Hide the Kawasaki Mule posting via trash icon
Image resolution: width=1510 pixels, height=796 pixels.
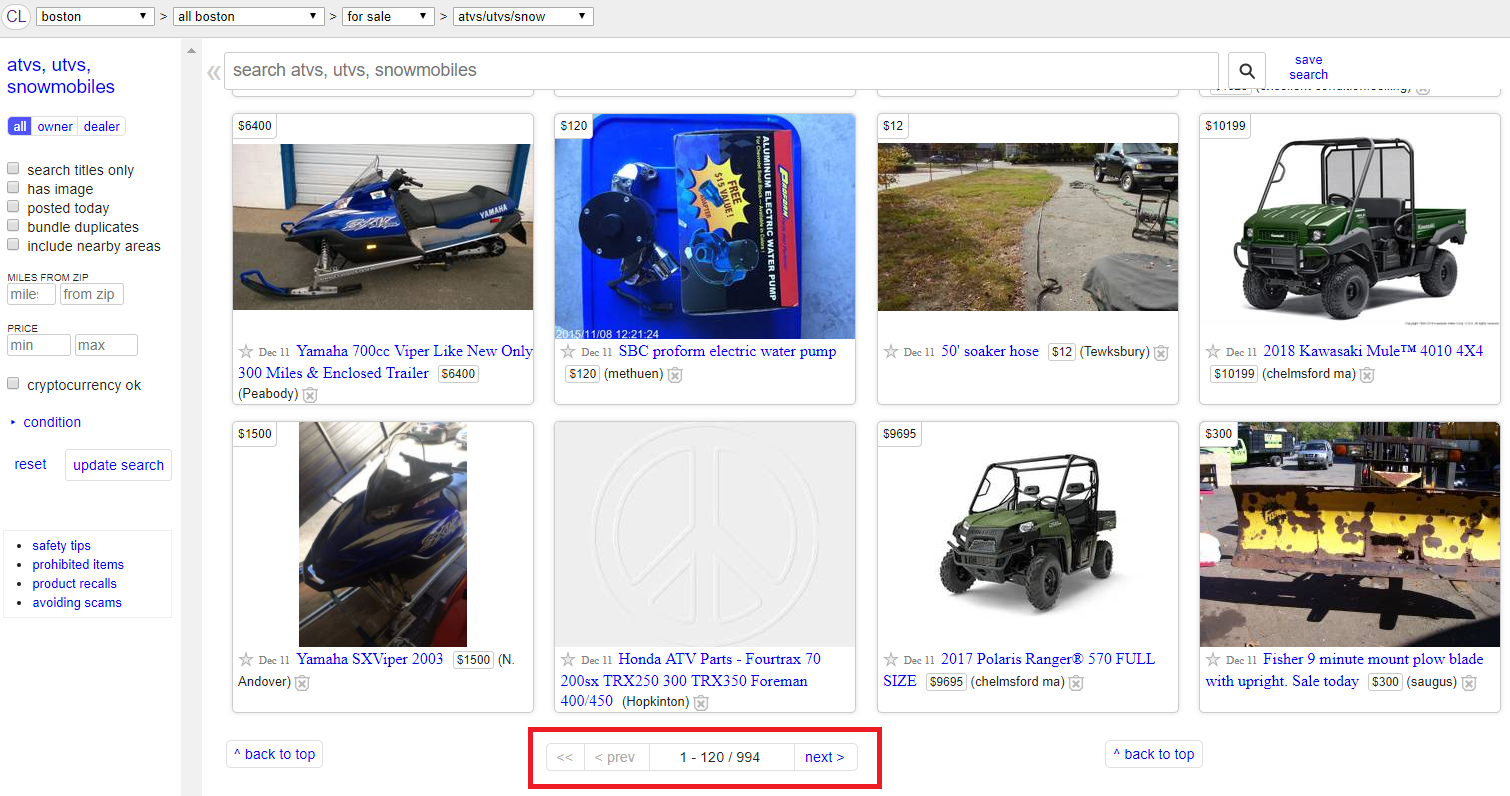point(1367,374)
